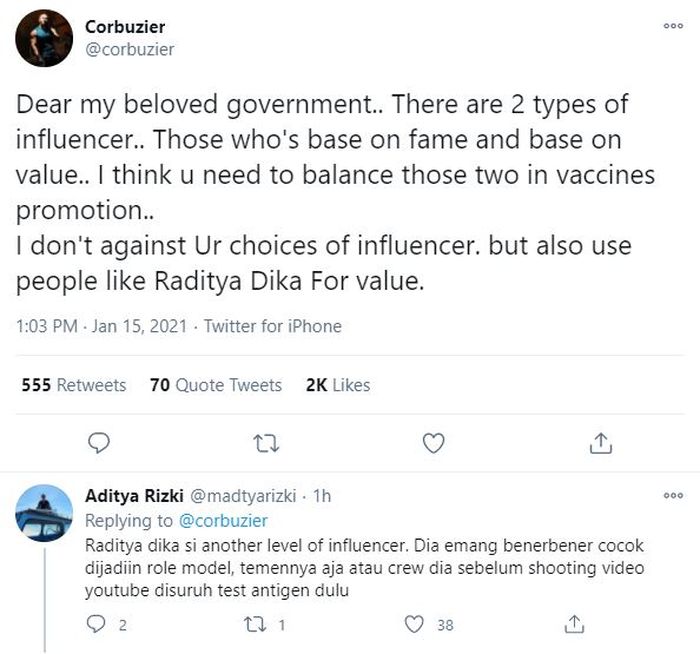Reply to Corbuzier's main tweet
This screenshot has width=700, height=654.
(x=98, y=441)
